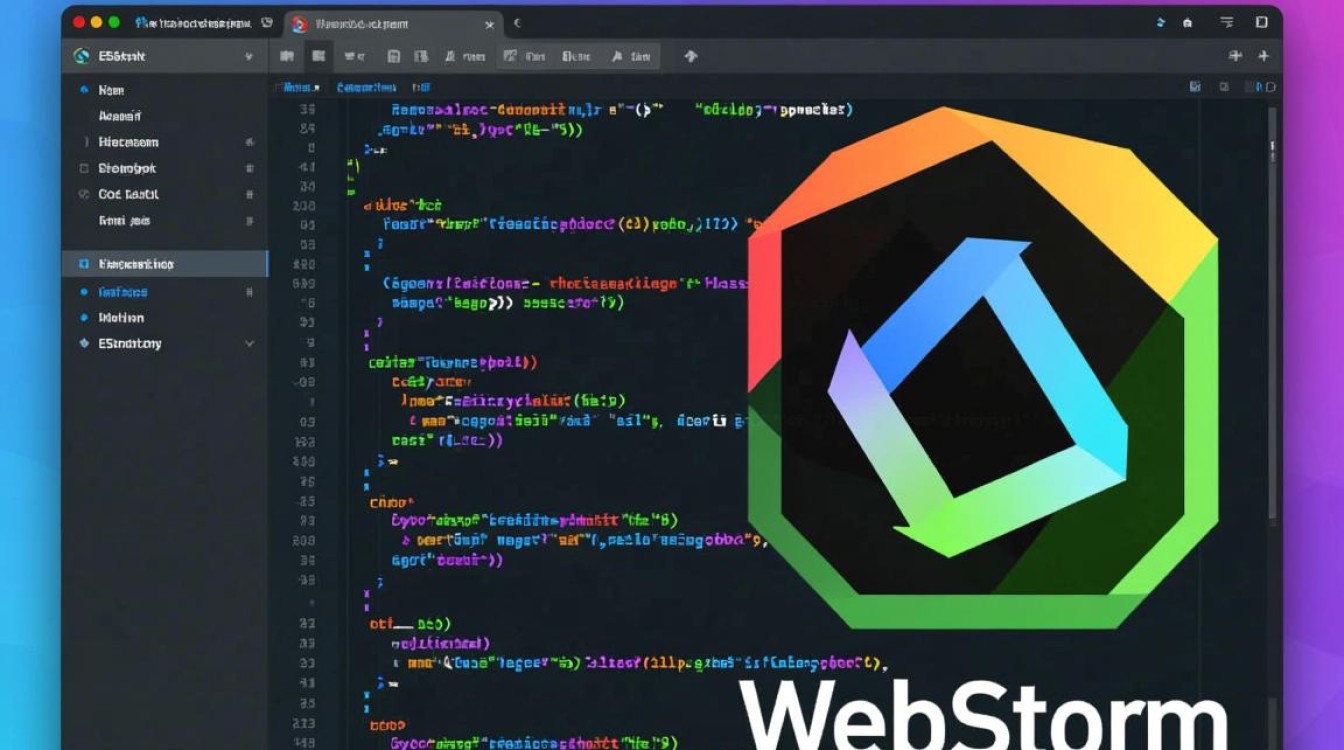The image size is (1344, 750).
Task: Select the blue-text sidebar row
Action: click(x=165, y=292)
